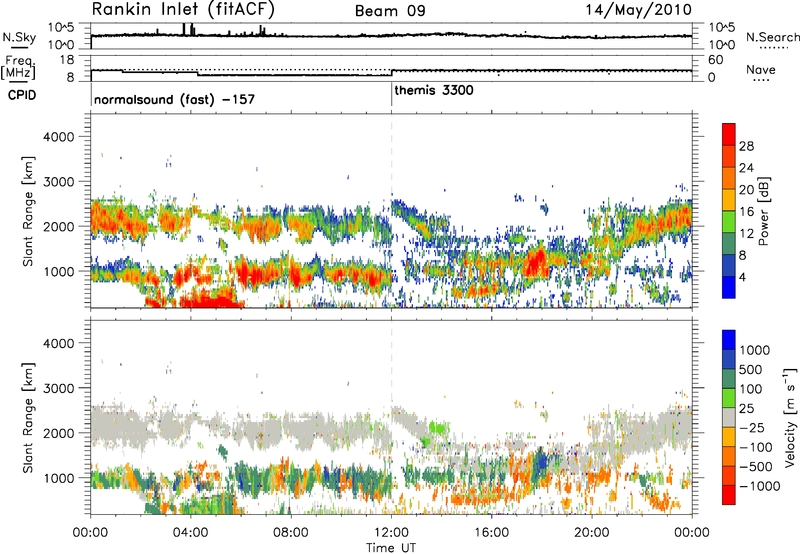Select the "N.Sky" legend label
The width and height of the screenshot is (800, 554).
pyautogui.click(x=19, y=37)
